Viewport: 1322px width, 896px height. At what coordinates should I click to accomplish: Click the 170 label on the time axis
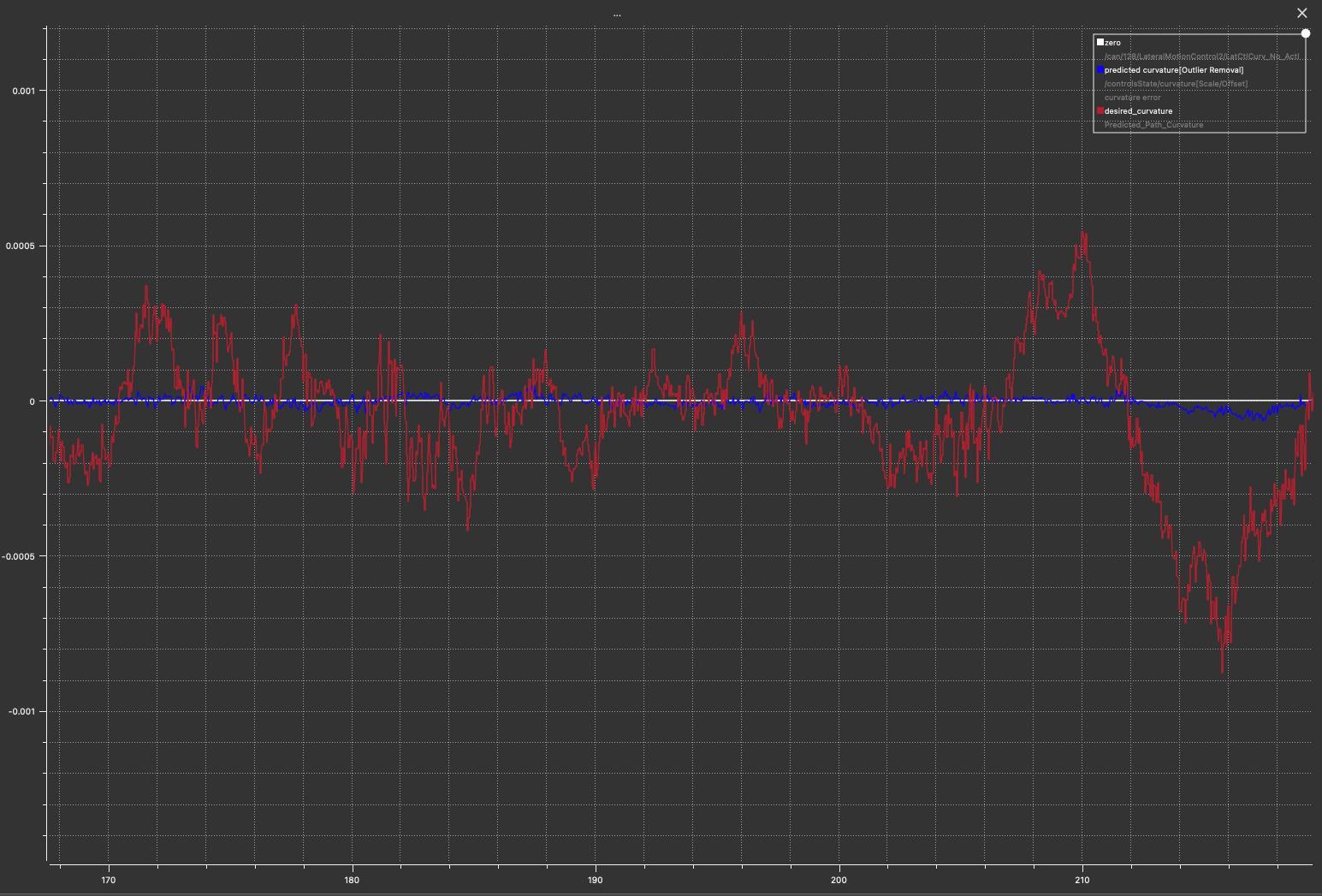click(x=109, y=880)
